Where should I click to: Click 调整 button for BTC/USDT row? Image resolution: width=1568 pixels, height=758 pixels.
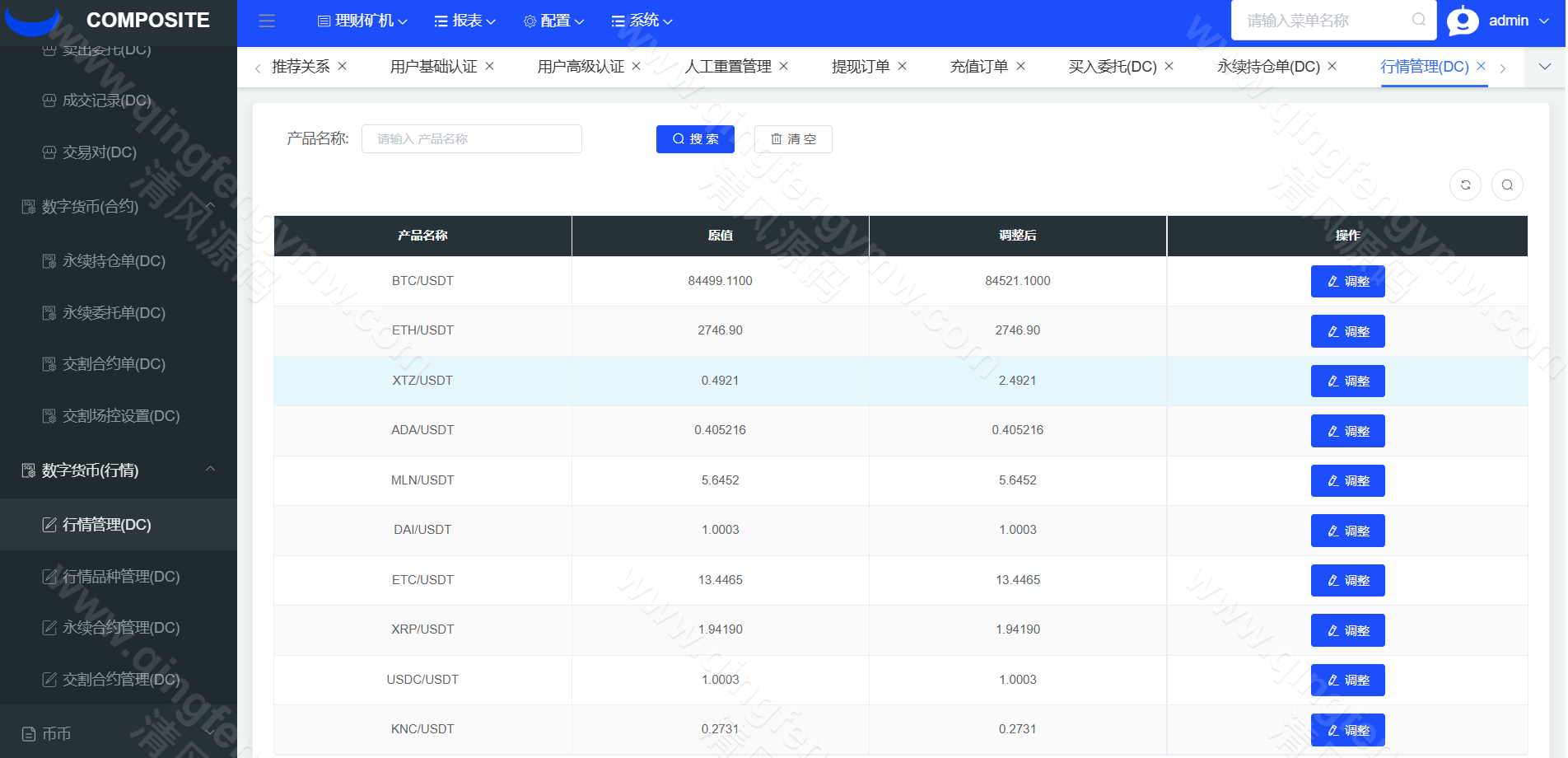1347,281
